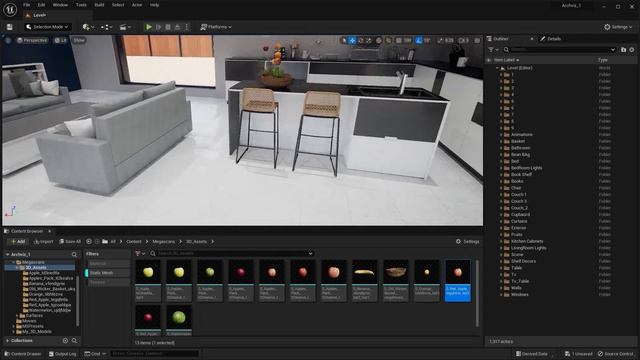
Task: Toggle the Texture filter
Action: tap(108, 282)
